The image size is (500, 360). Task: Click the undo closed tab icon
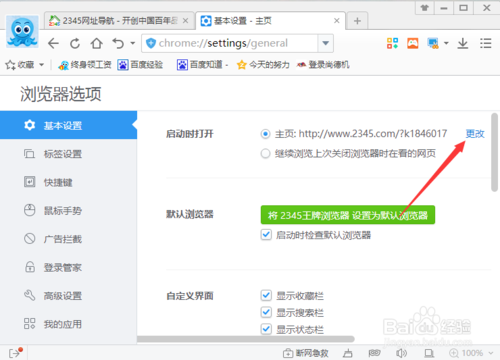point(118,43)
